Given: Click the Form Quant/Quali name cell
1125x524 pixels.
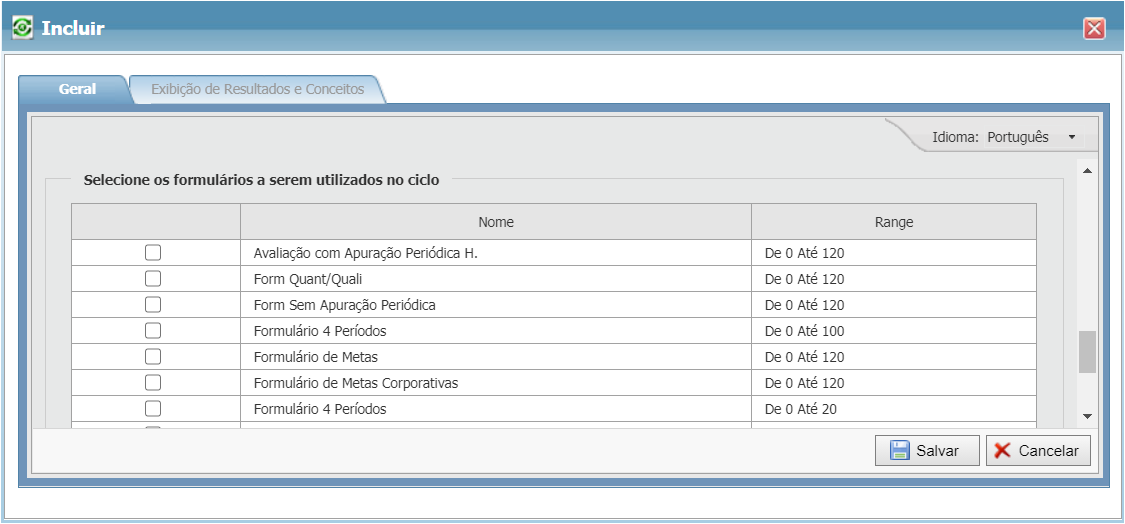Looking at the screenshot, I should [308, 279].
